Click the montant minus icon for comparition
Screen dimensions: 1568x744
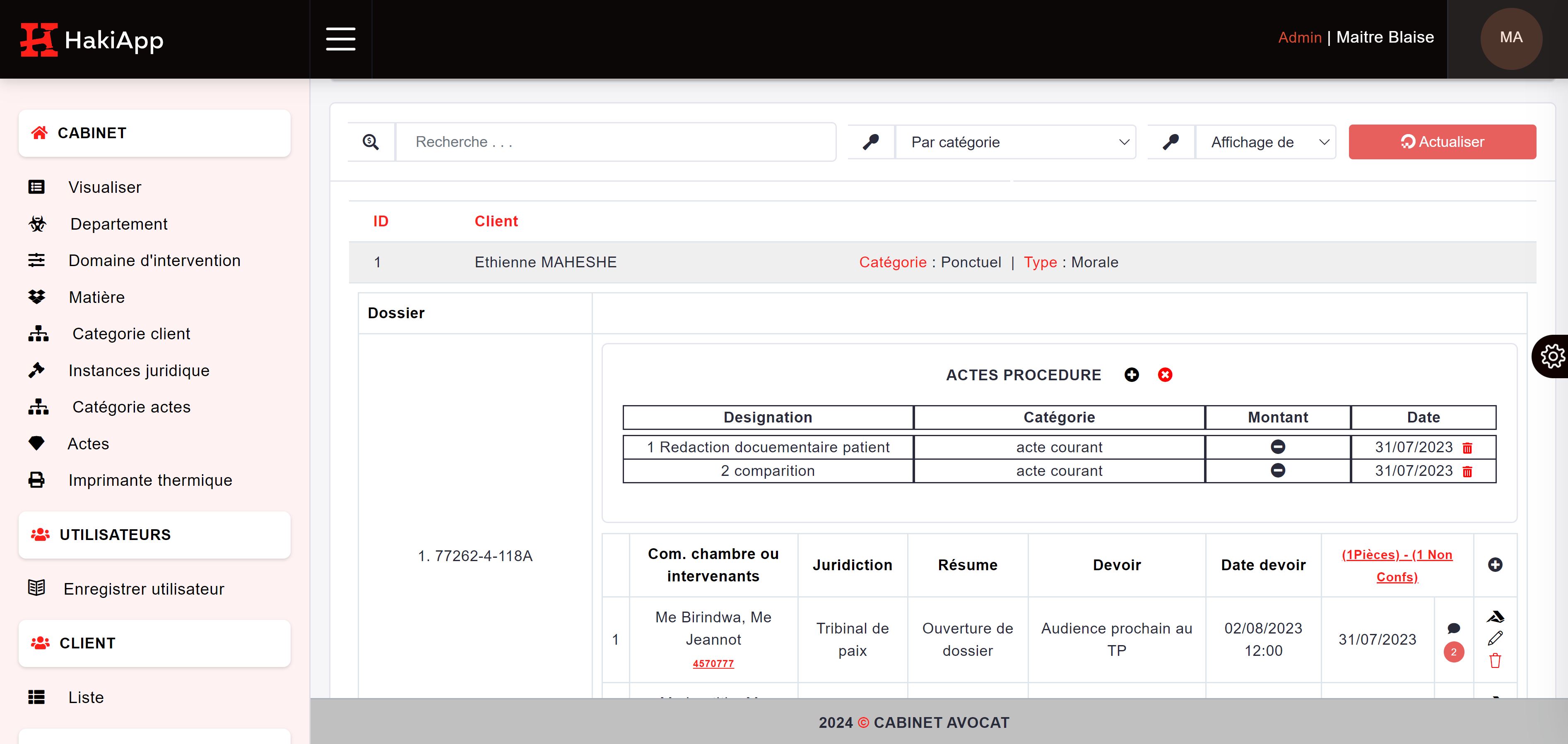(x=1278, y=470)
